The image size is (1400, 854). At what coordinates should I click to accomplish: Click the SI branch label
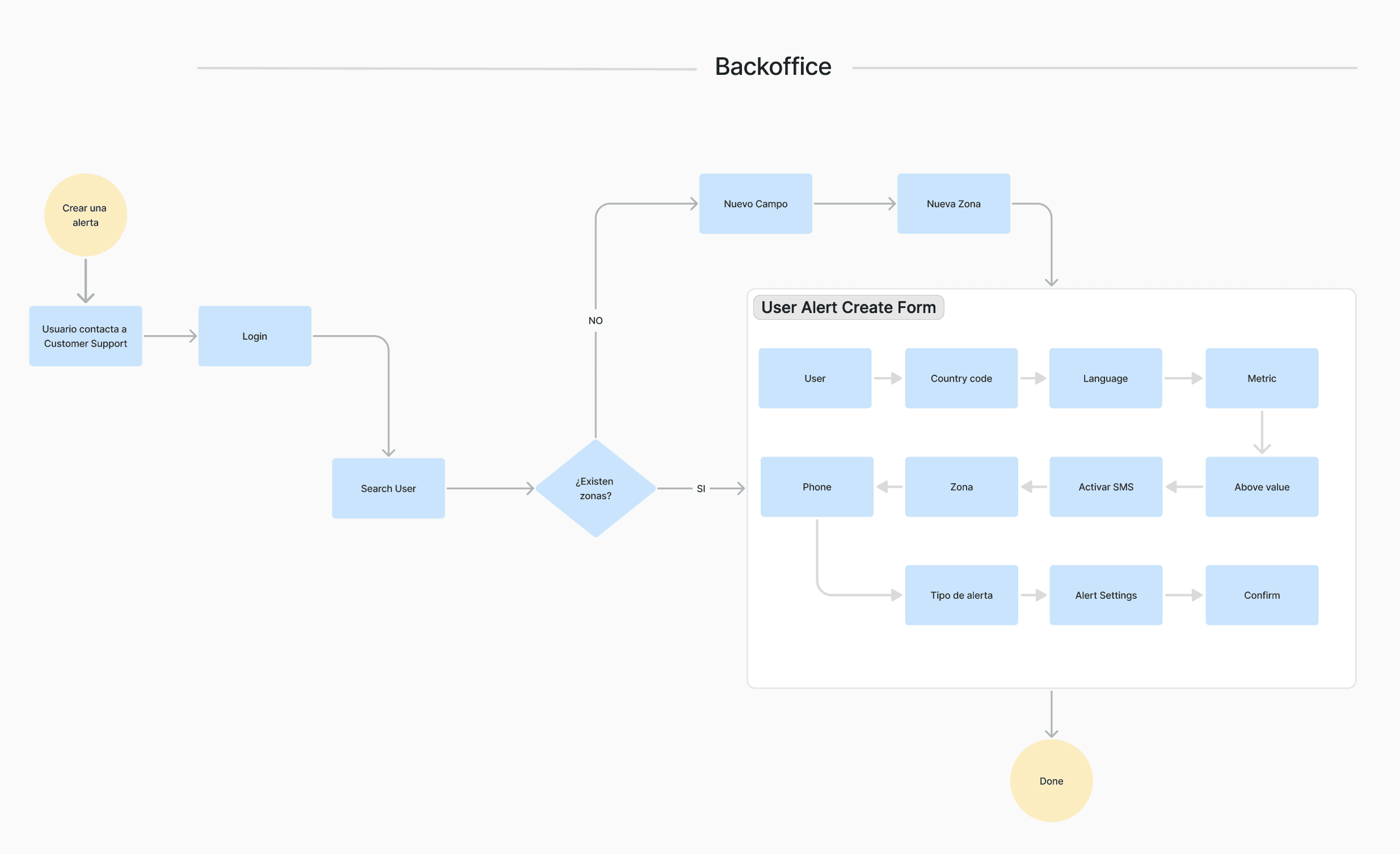point(701,488)
